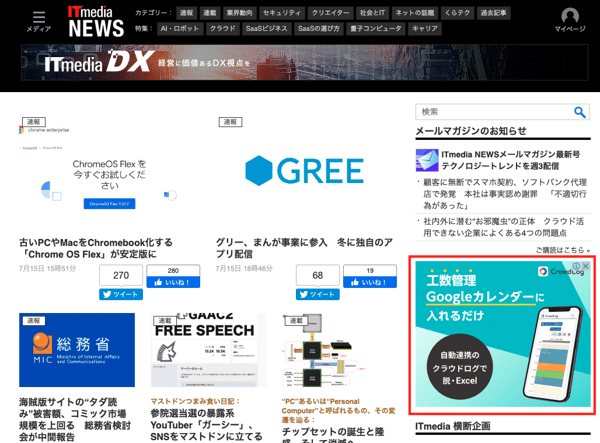Viewport: 600px width, 443px height.
Task: Click the 7月15日 18時46分 timestamp
Action: [x=244, y=269]
